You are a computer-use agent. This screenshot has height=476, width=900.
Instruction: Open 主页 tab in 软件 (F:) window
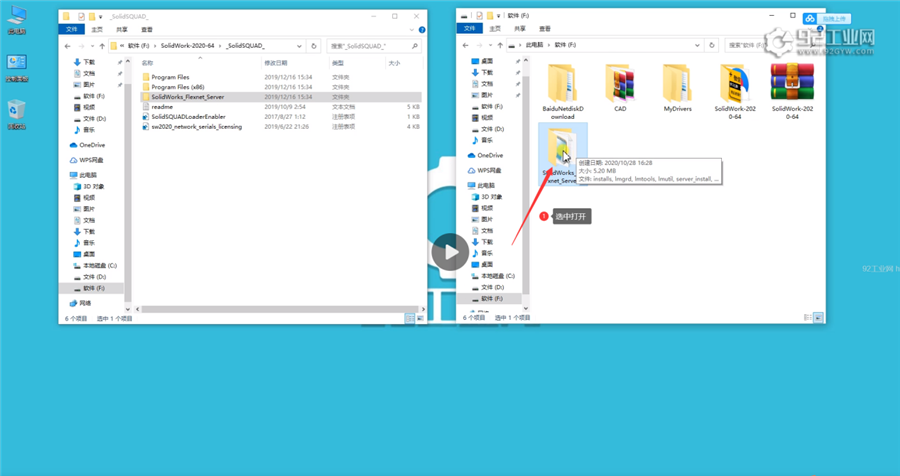(x=495, y=28)
